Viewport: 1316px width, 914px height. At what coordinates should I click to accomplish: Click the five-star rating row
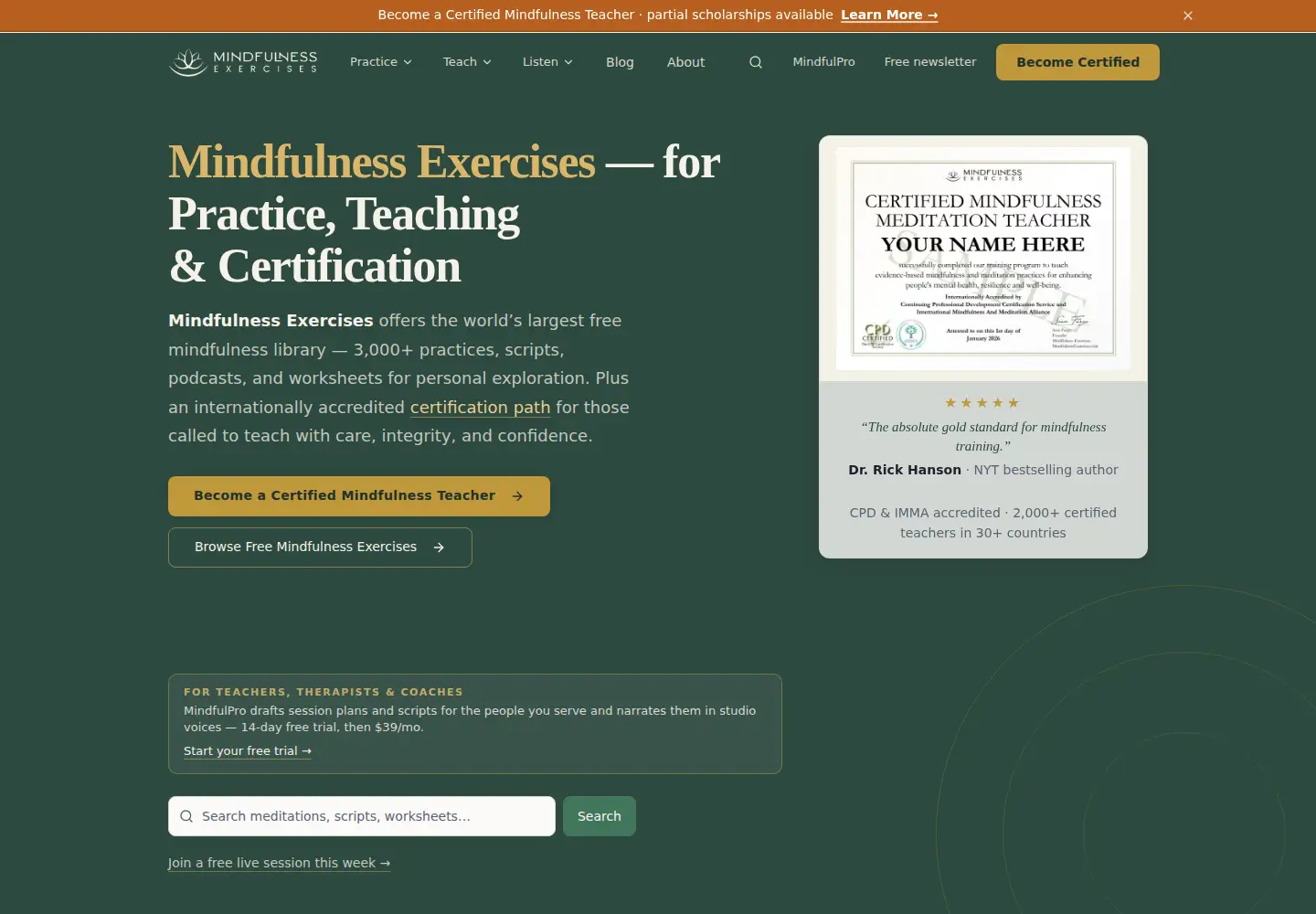coord(982,403)
